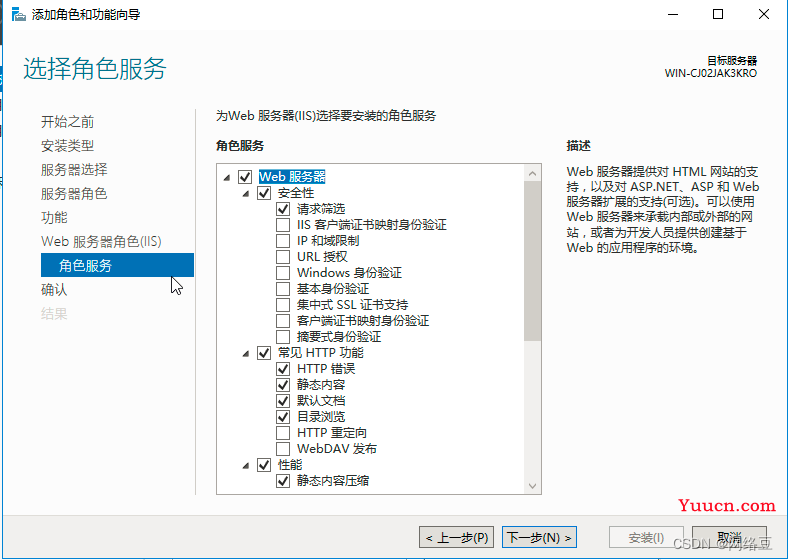Click 上一步(P) button

click(456, 537)
